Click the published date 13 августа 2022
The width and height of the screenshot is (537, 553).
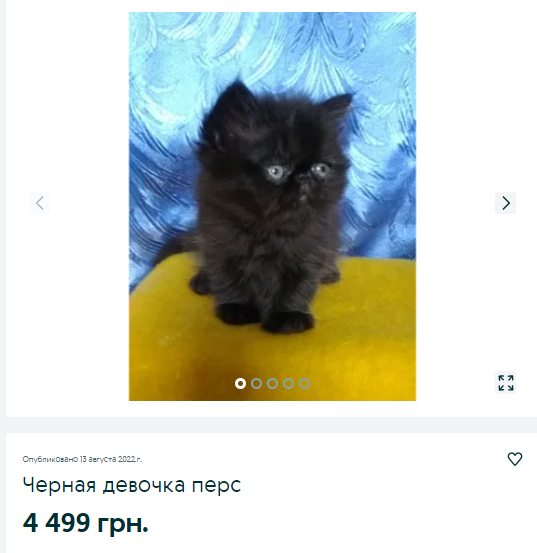click(x=111, y=459)
